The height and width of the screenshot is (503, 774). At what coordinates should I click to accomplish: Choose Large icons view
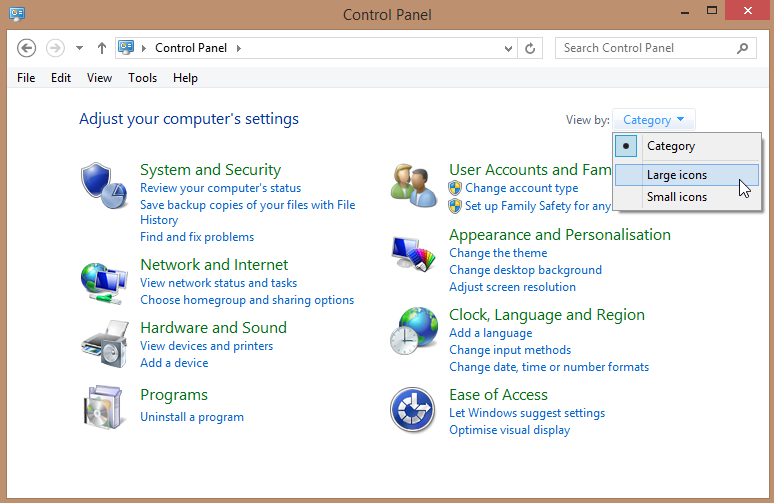tap(687, 175)
